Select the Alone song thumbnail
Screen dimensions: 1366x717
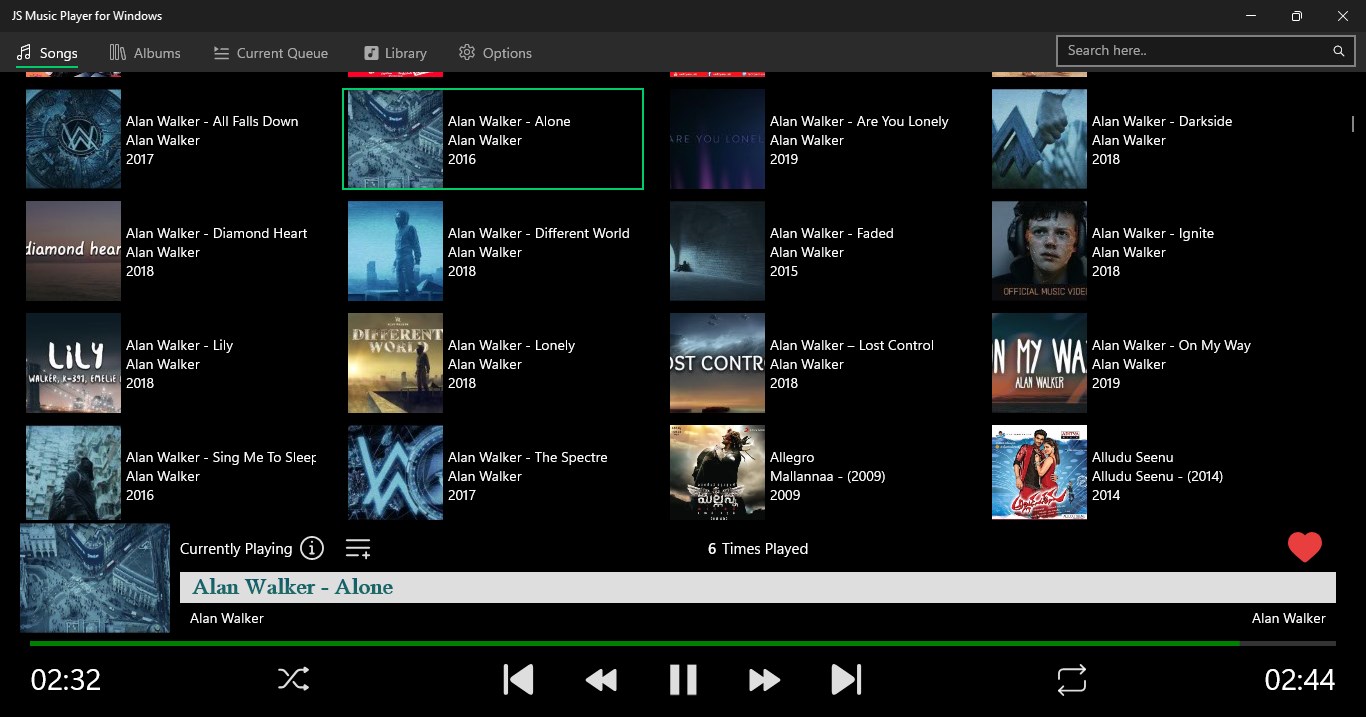[395, 139]
